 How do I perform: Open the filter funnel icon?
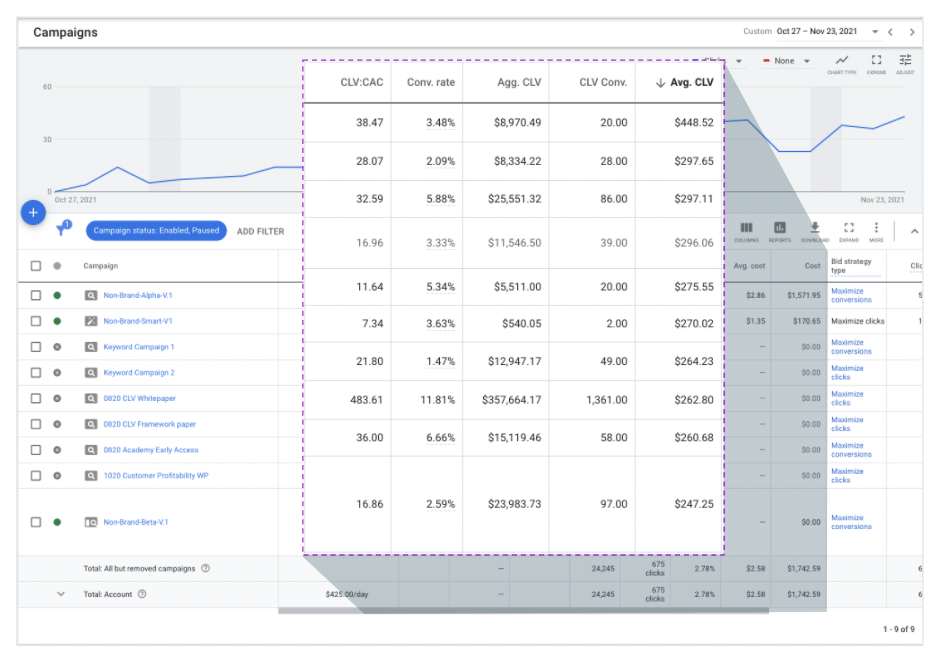tap(63, 228)
